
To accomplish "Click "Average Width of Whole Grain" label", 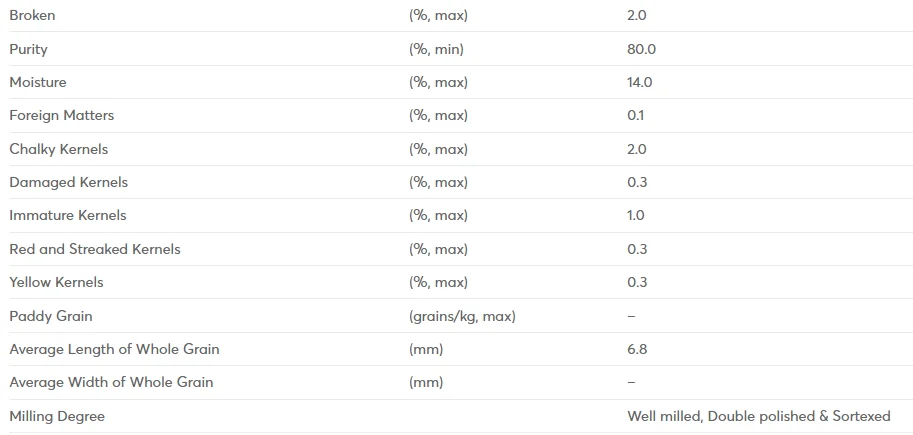I will point(111,382).
